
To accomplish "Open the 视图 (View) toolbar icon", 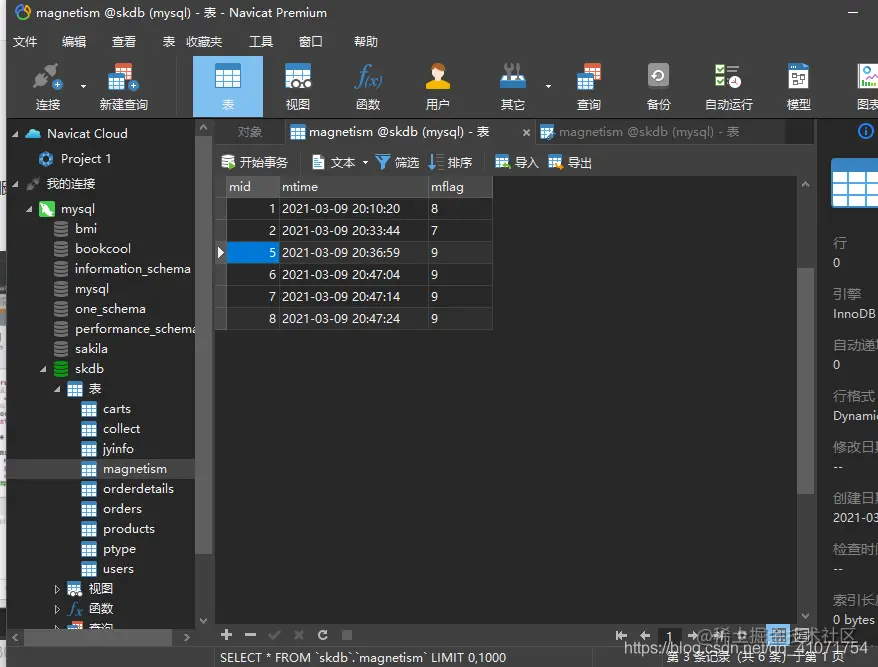I will (x=298, y=87).
